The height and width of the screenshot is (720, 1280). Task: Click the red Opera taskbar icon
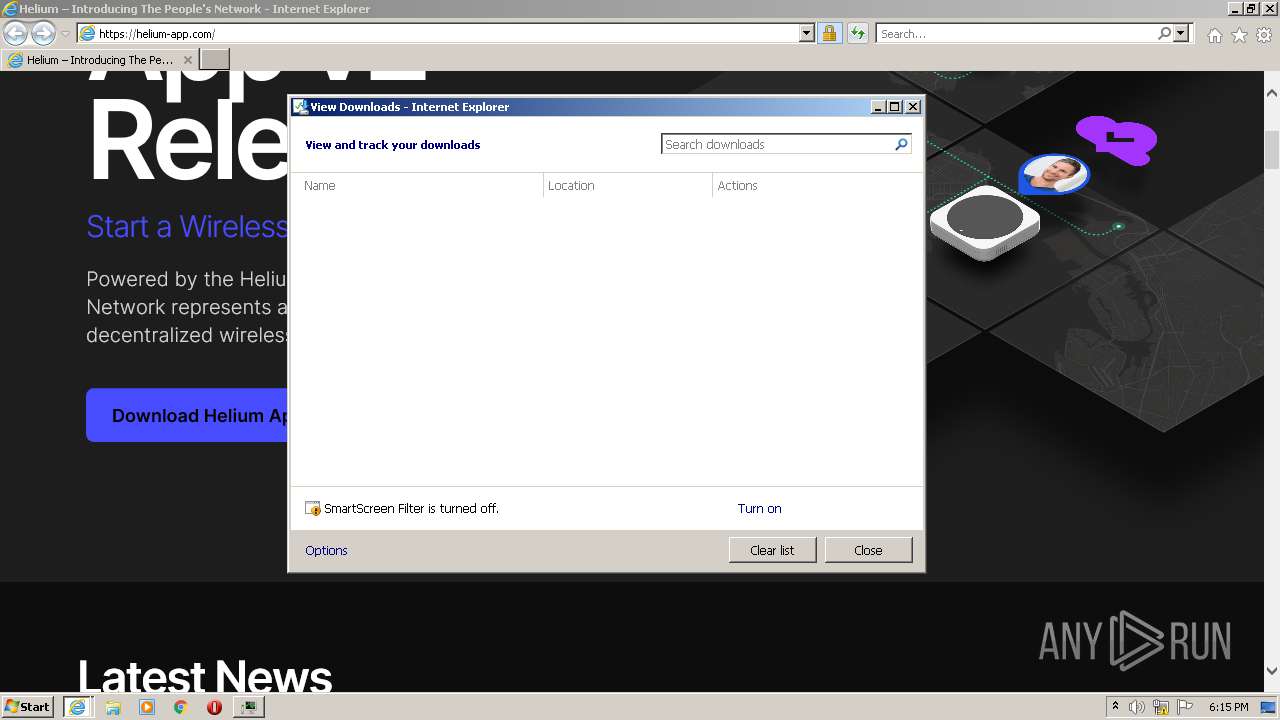tap(214, 707)
